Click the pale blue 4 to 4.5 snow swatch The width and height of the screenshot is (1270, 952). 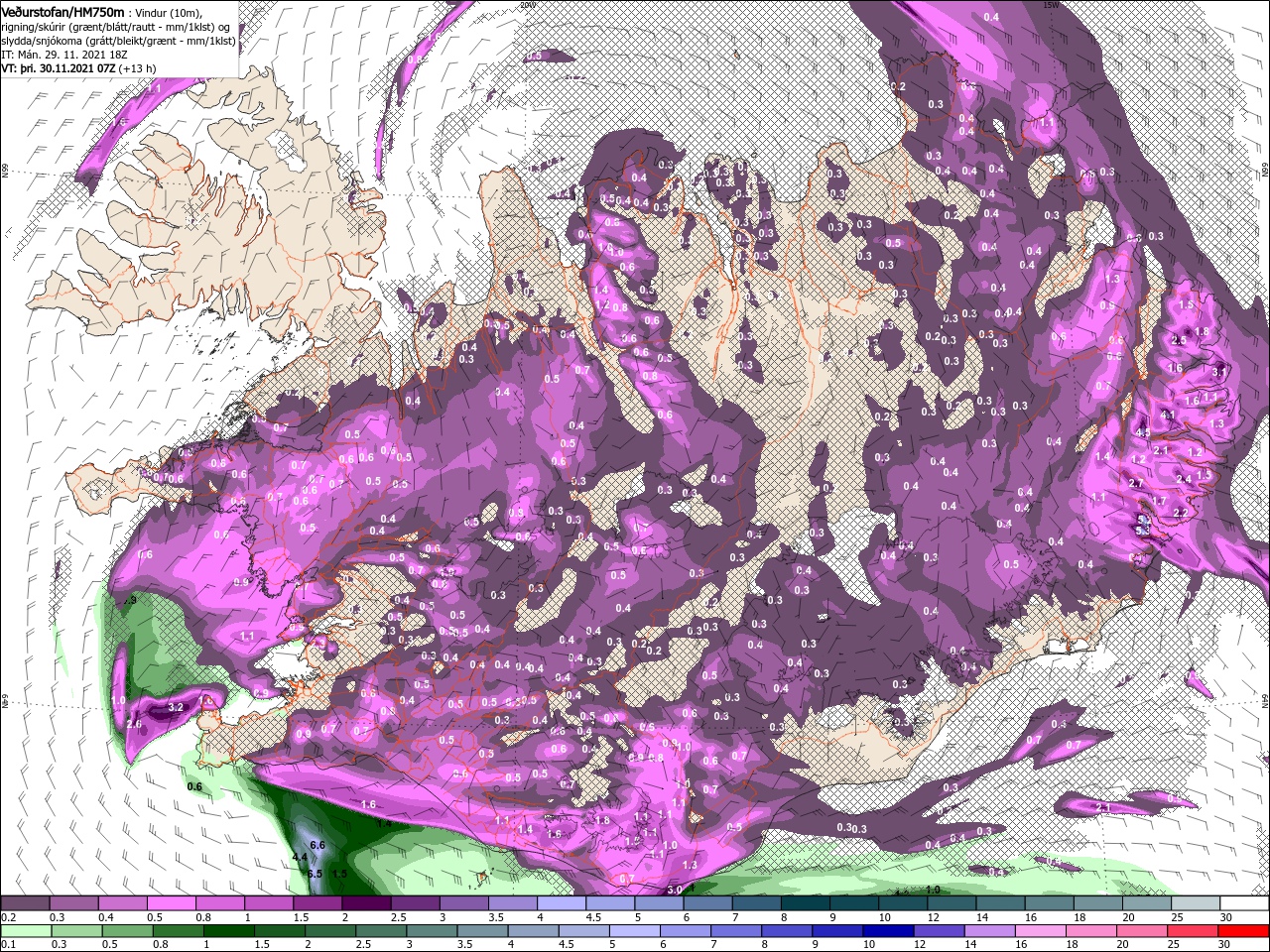tap(562, 903)
